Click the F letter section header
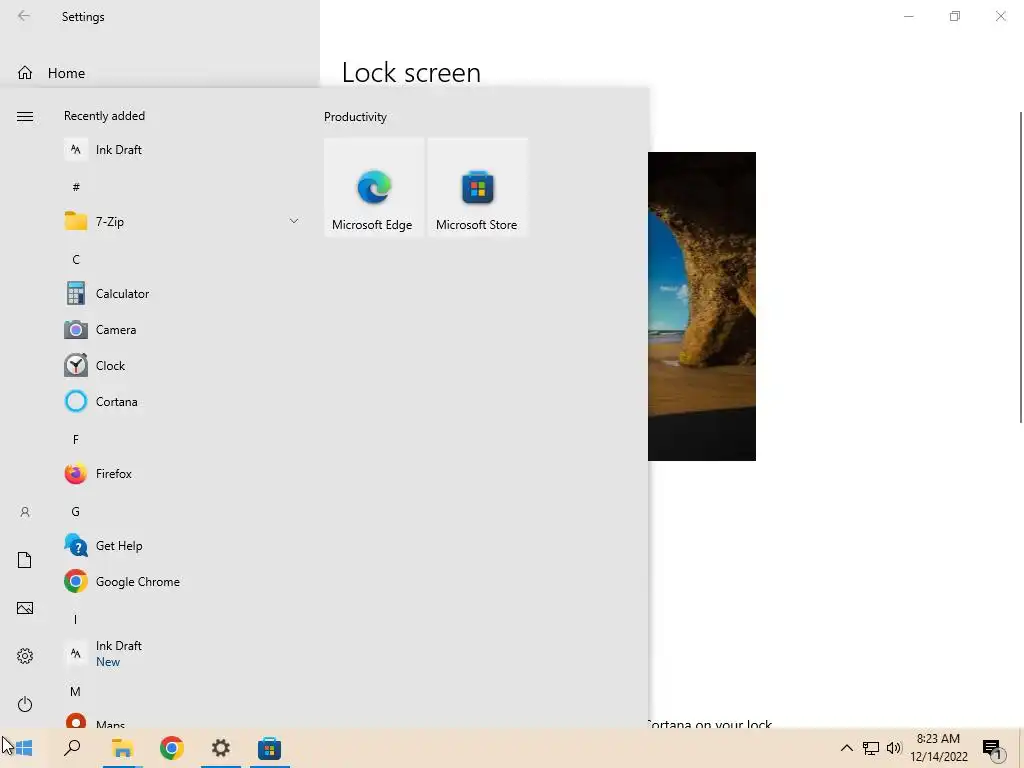 76,440
